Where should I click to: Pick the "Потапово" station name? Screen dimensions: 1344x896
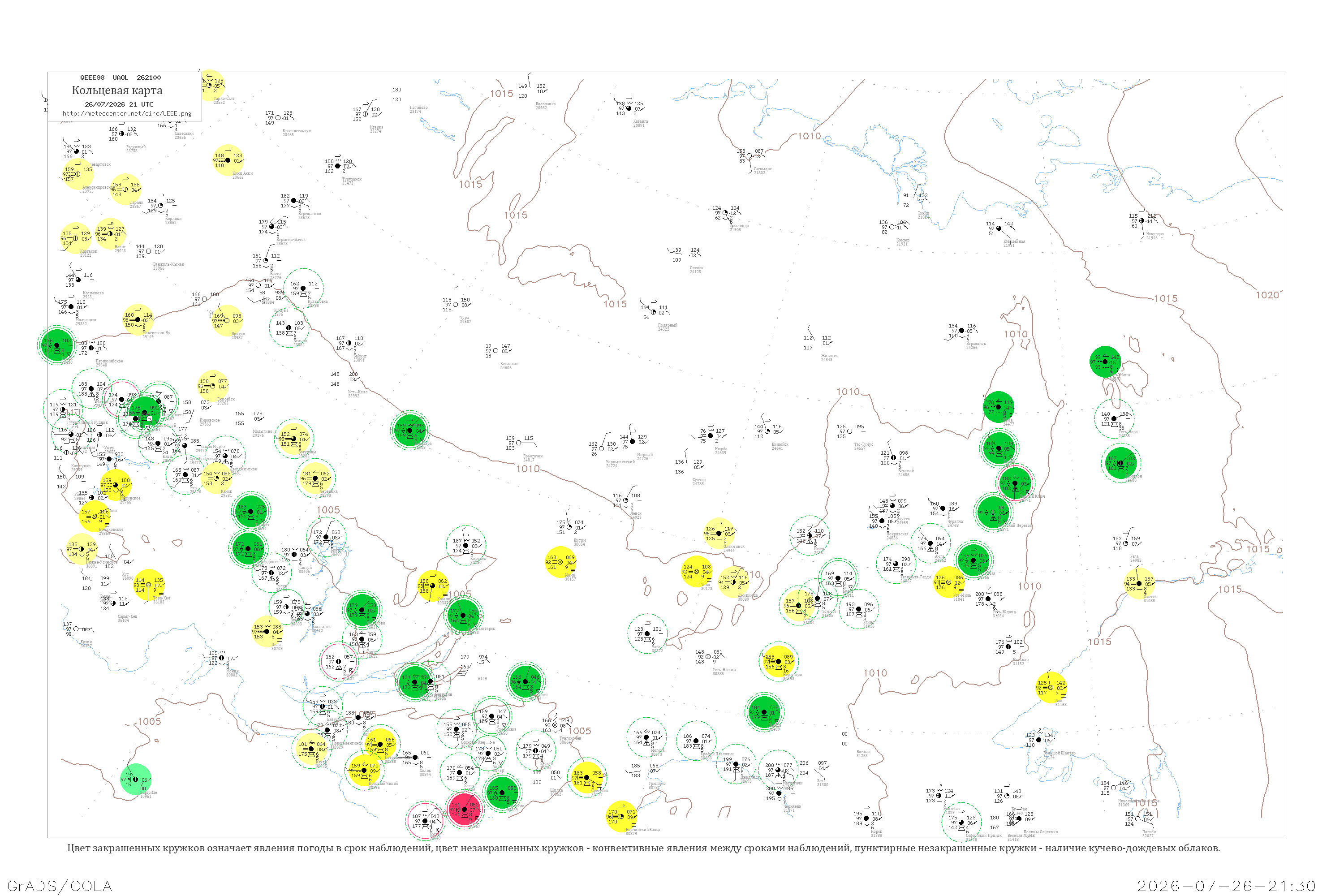click(418, 108)
